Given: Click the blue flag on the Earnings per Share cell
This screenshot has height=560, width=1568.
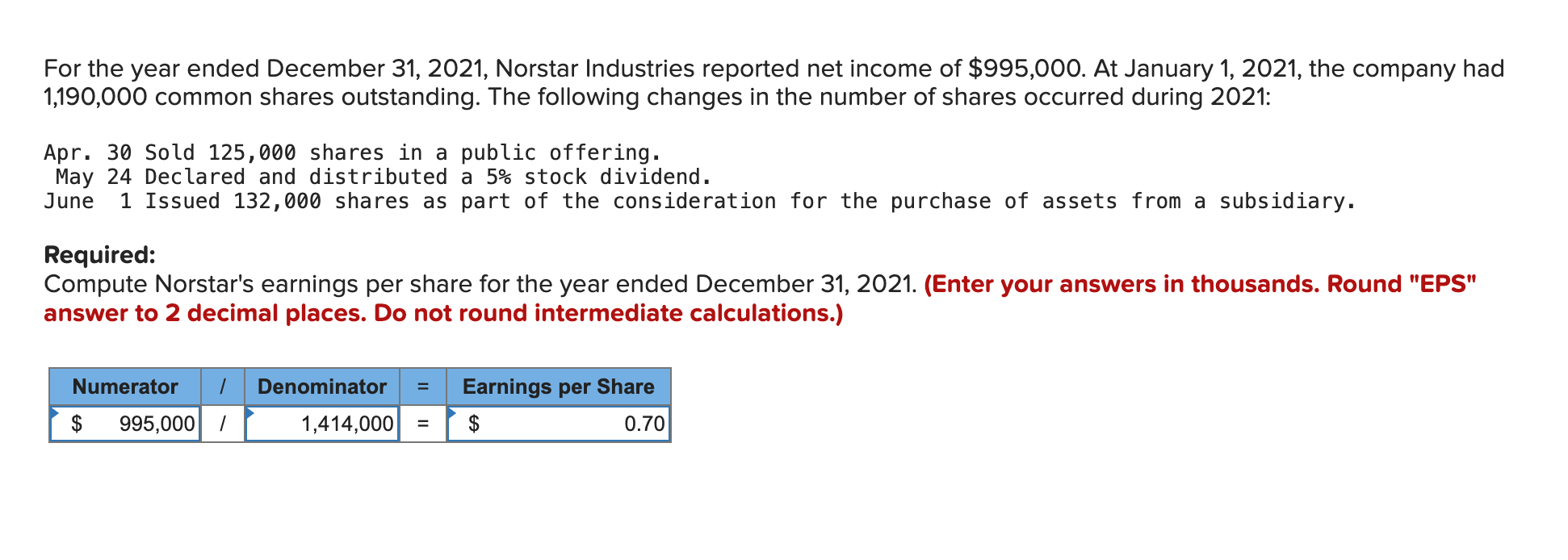Looking at the screenshot, I should click(x=452, y=412).
